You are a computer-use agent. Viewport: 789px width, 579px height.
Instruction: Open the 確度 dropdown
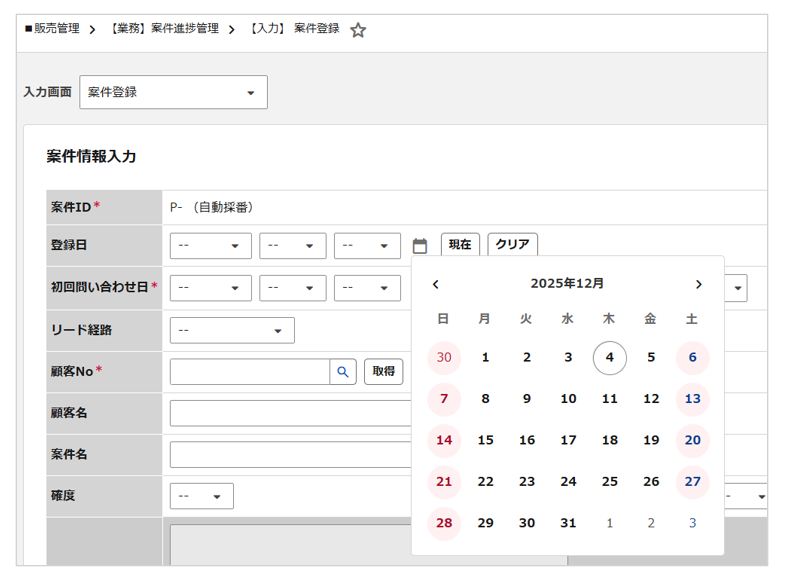click(x=202, y=496)
